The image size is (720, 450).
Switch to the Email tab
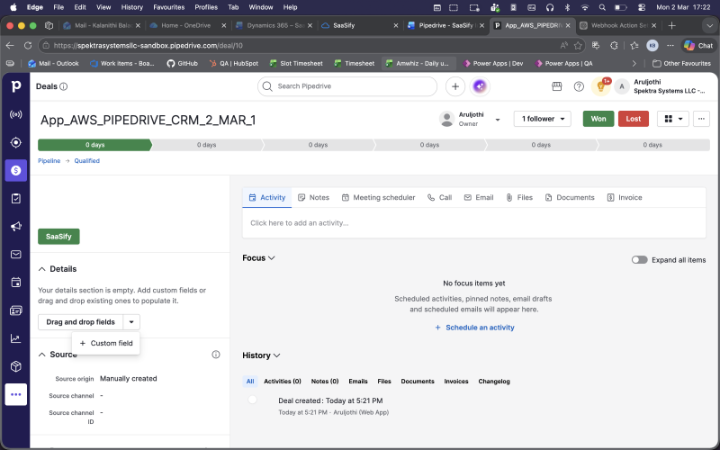478,197
